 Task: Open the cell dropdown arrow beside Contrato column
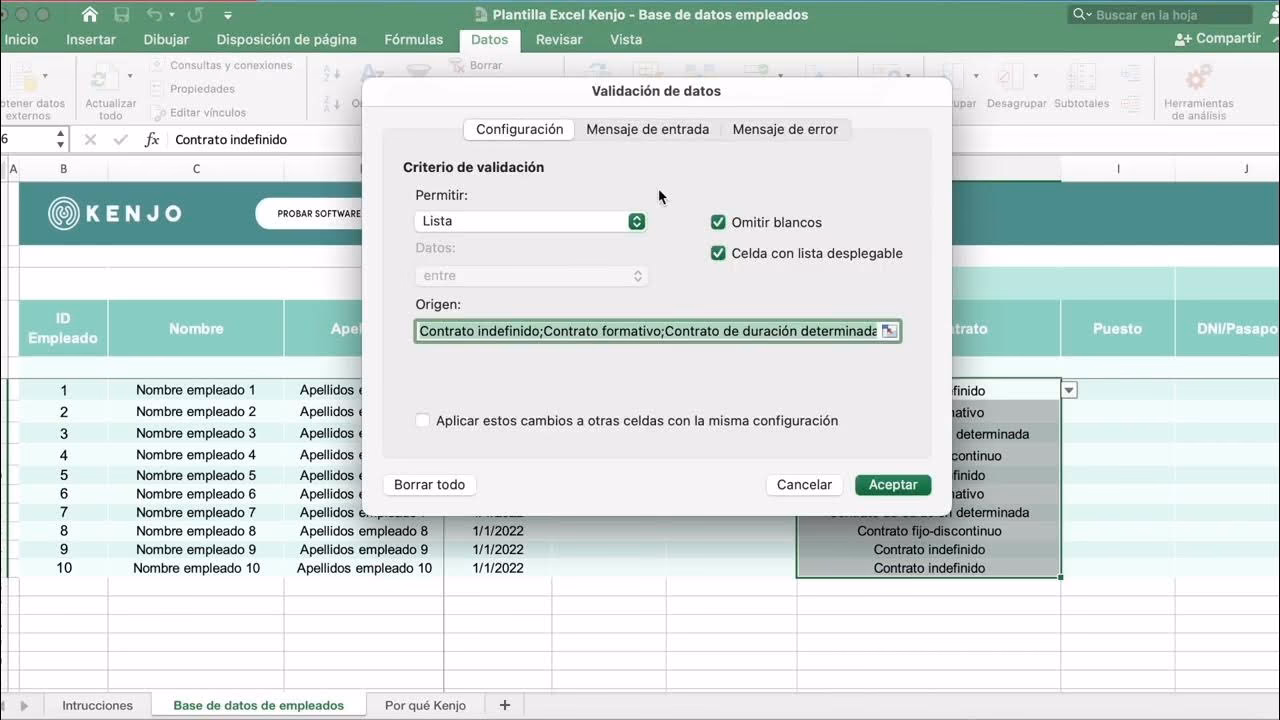1069,390
